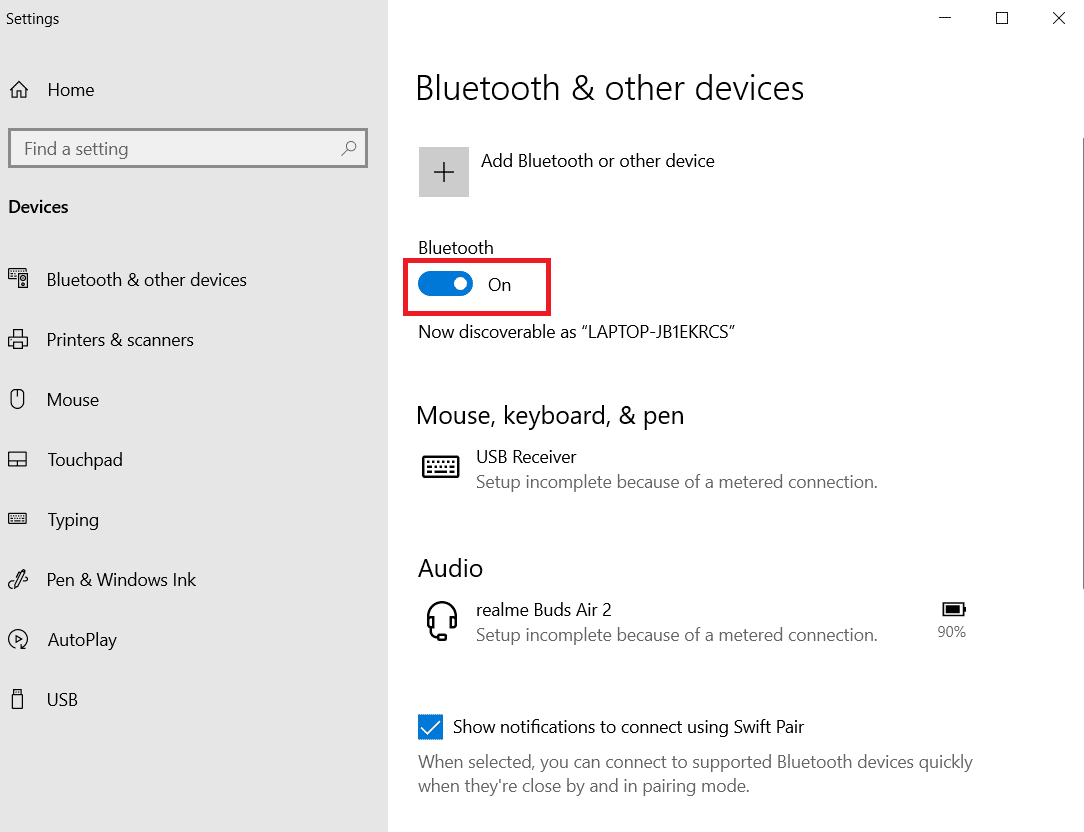
Task: Click the USB Receiver keyboard icon
Action: 440,467
